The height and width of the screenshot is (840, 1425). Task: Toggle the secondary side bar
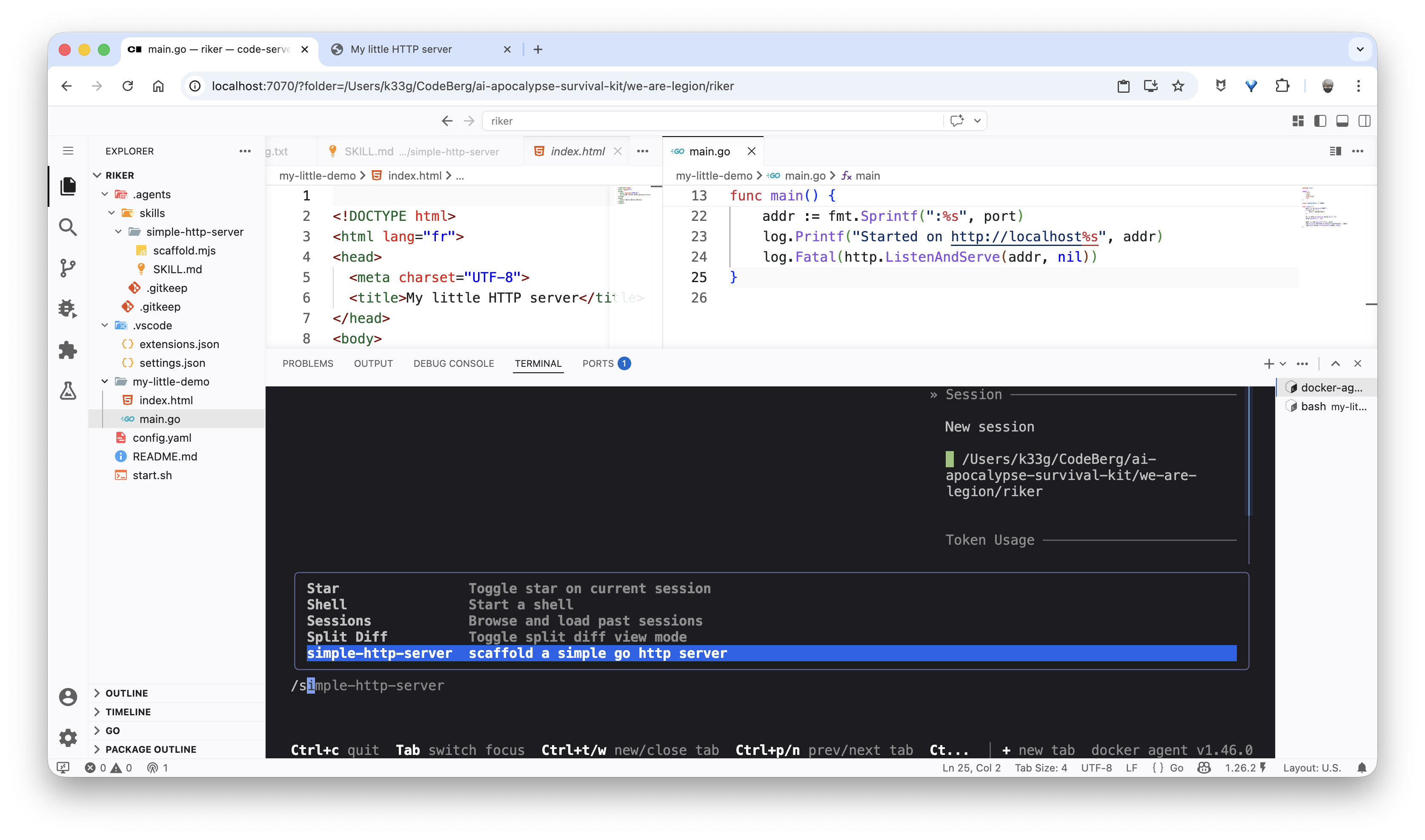click(x=1364, y=120)
